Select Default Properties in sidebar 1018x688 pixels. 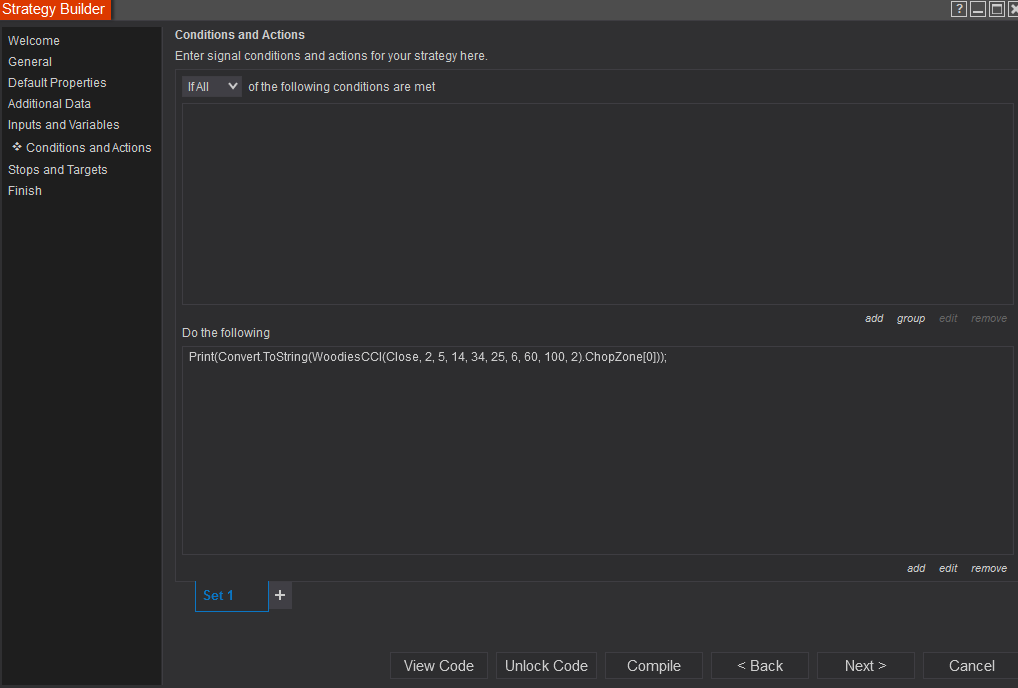tap(57, 83)
